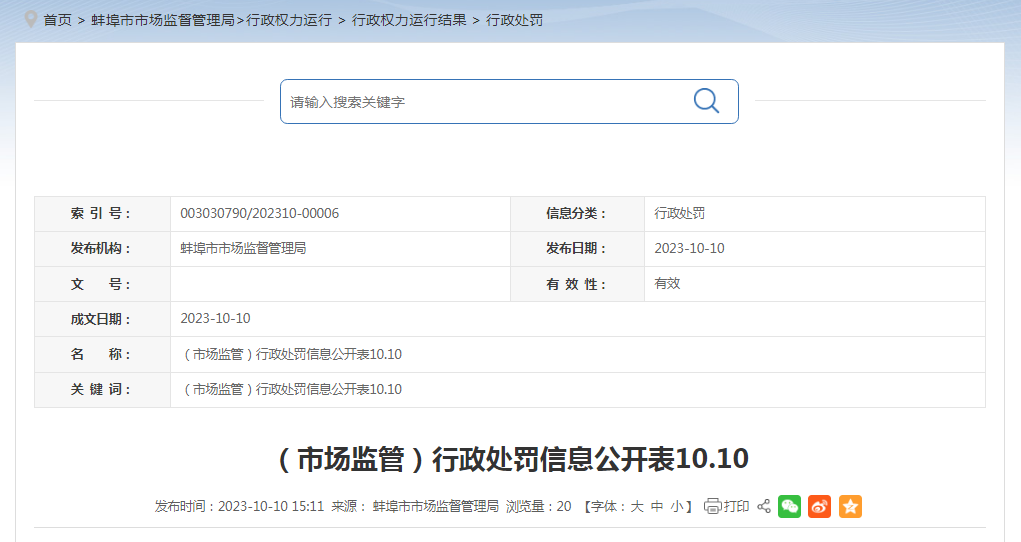
Task: Set font size to 小
Action: click(x=677, y=506)
